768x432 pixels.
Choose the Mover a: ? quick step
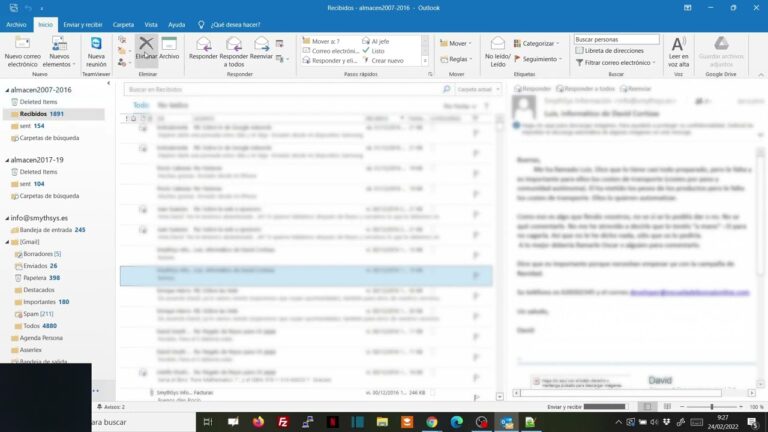(x=321, y=41)
